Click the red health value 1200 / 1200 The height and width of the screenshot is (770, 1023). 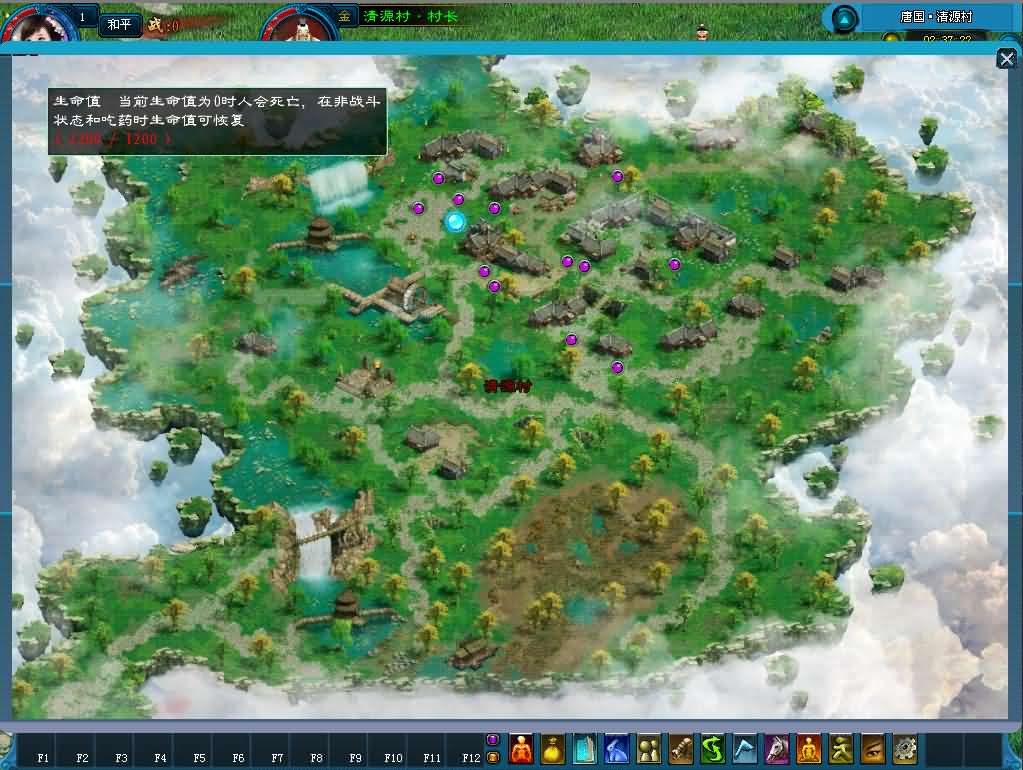coord(113,139)
